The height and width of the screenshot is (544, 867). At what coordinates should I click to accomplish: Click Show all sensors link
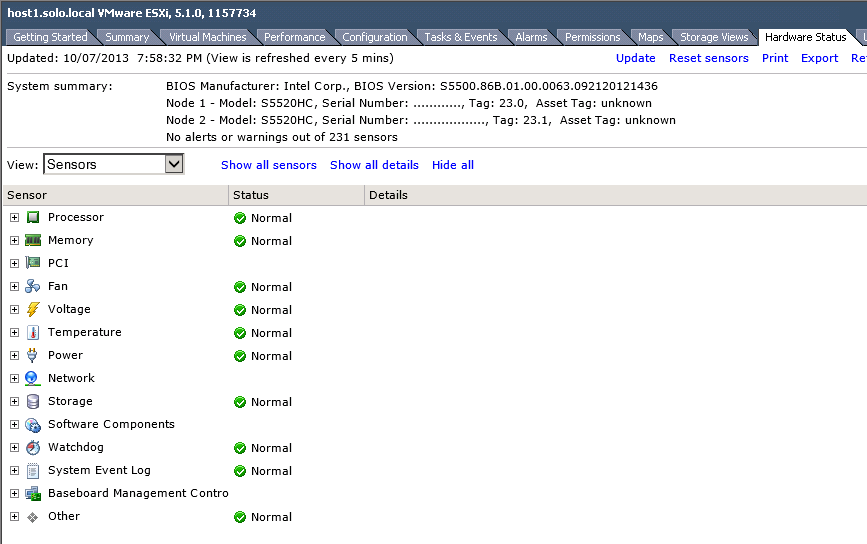[x=269, y=165]
